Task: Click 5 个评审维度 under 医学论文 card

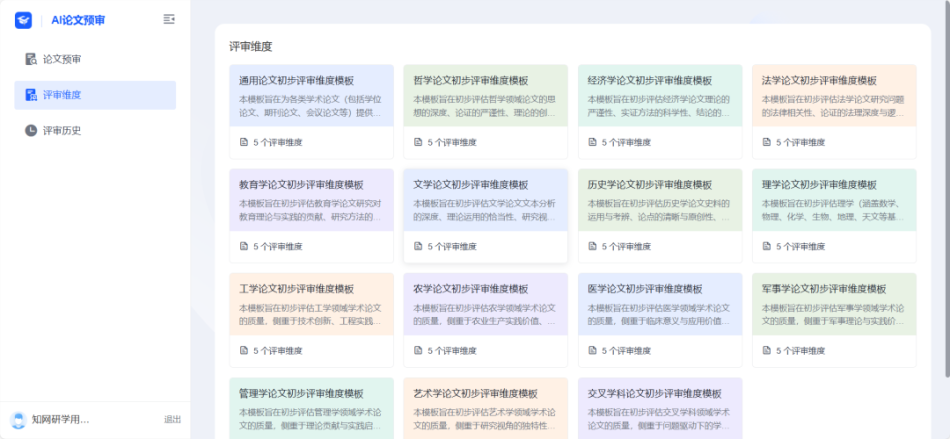Action: point(626,351)
